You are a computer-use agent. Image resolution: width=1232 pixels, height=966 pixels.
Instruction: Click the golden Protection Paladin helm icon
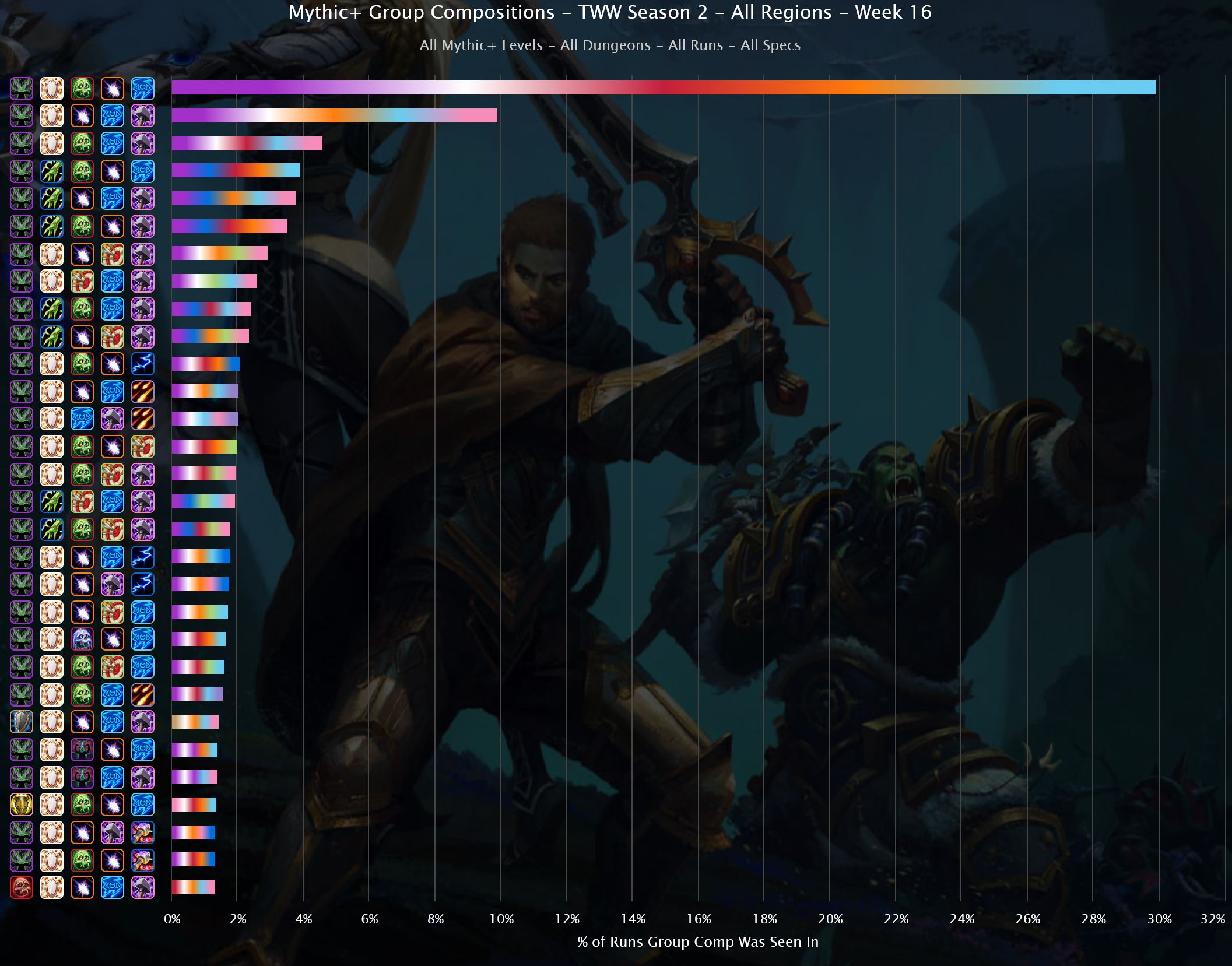22,805
